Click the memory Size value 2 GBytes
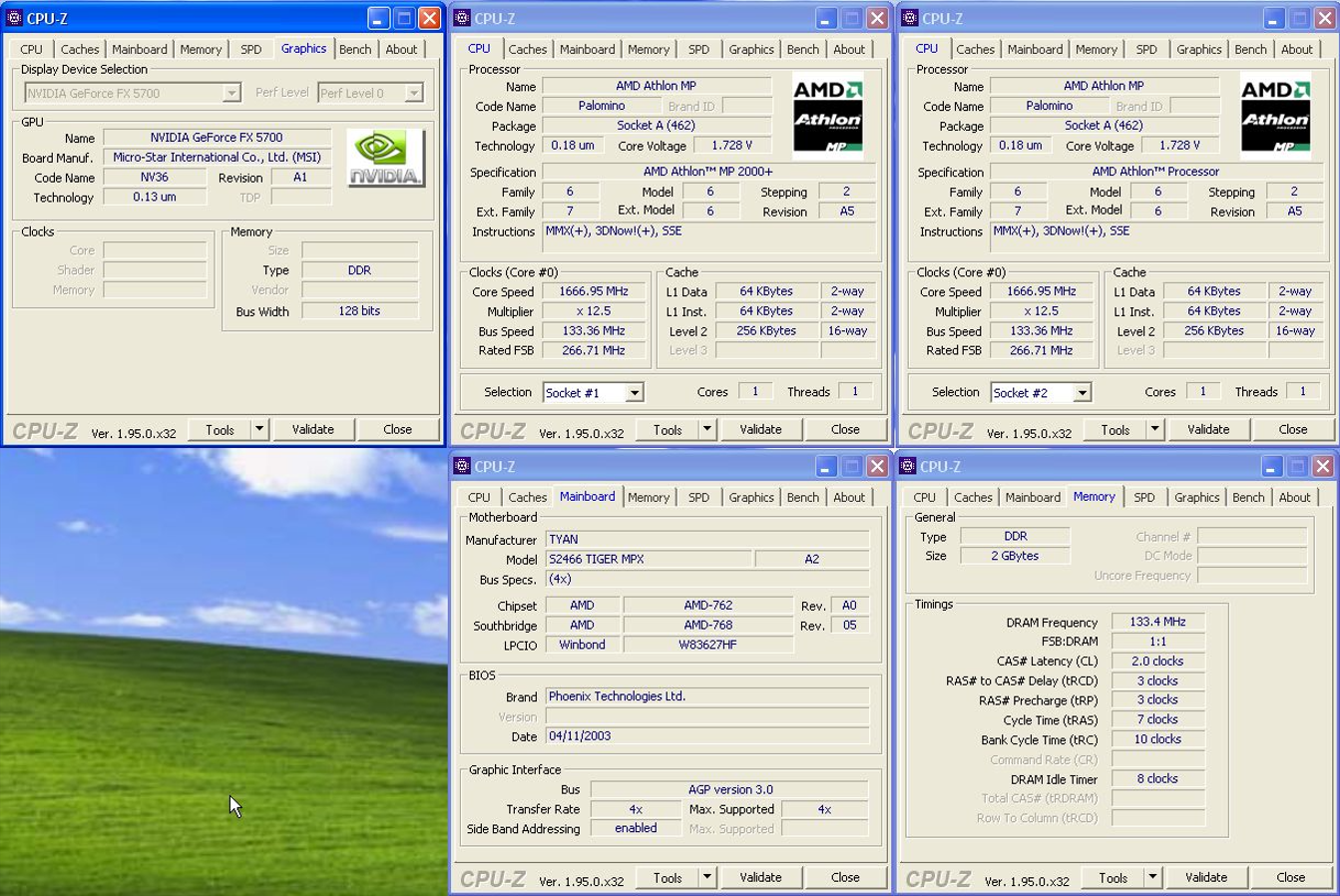Image resolution: width=1340 pixels, height=896 pixels. (1015, 556)
